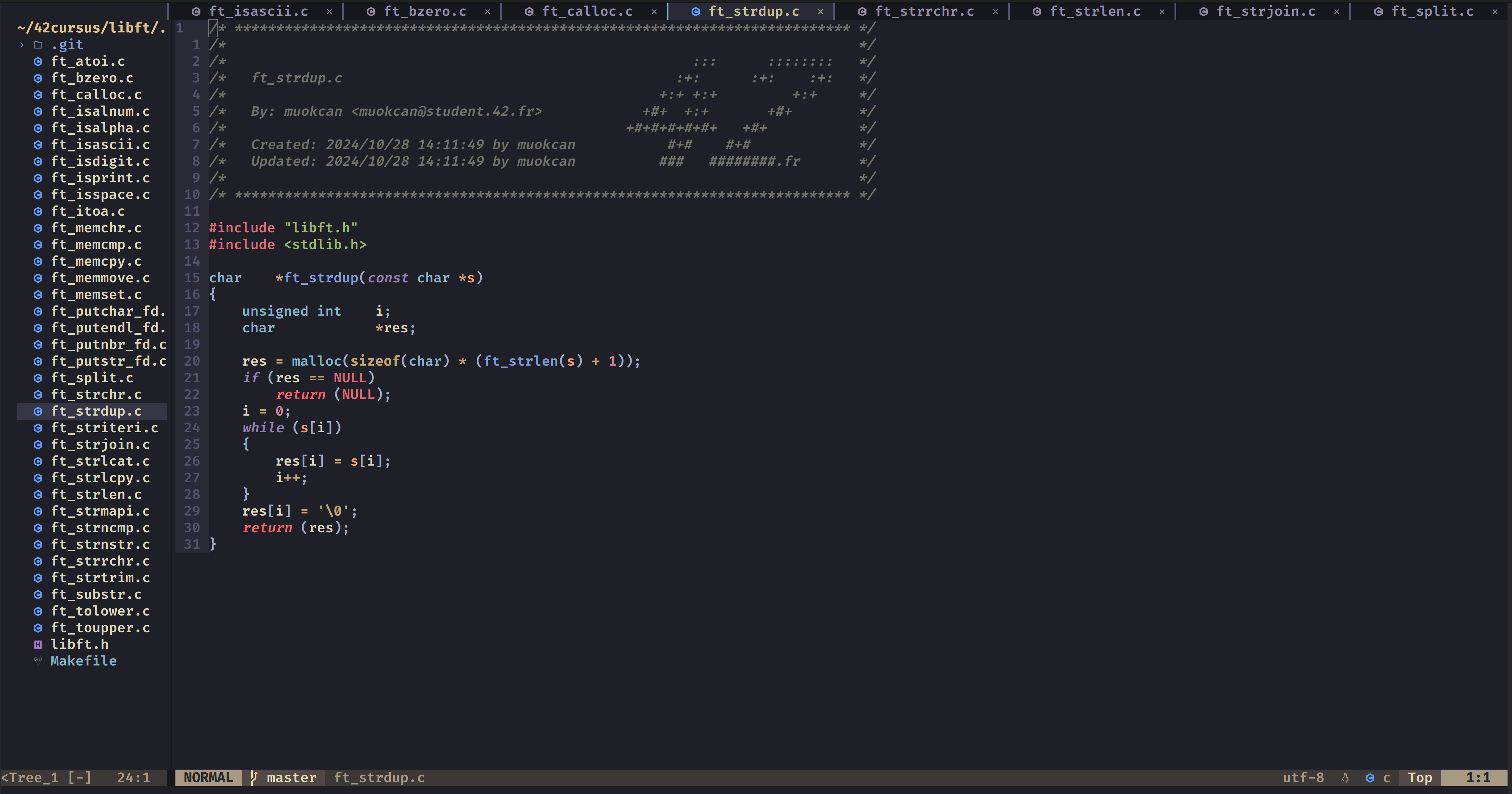Click the file icon of ft_tolower.c
The height and width of the screenshot is (794, 1512).
click(38, 611)
